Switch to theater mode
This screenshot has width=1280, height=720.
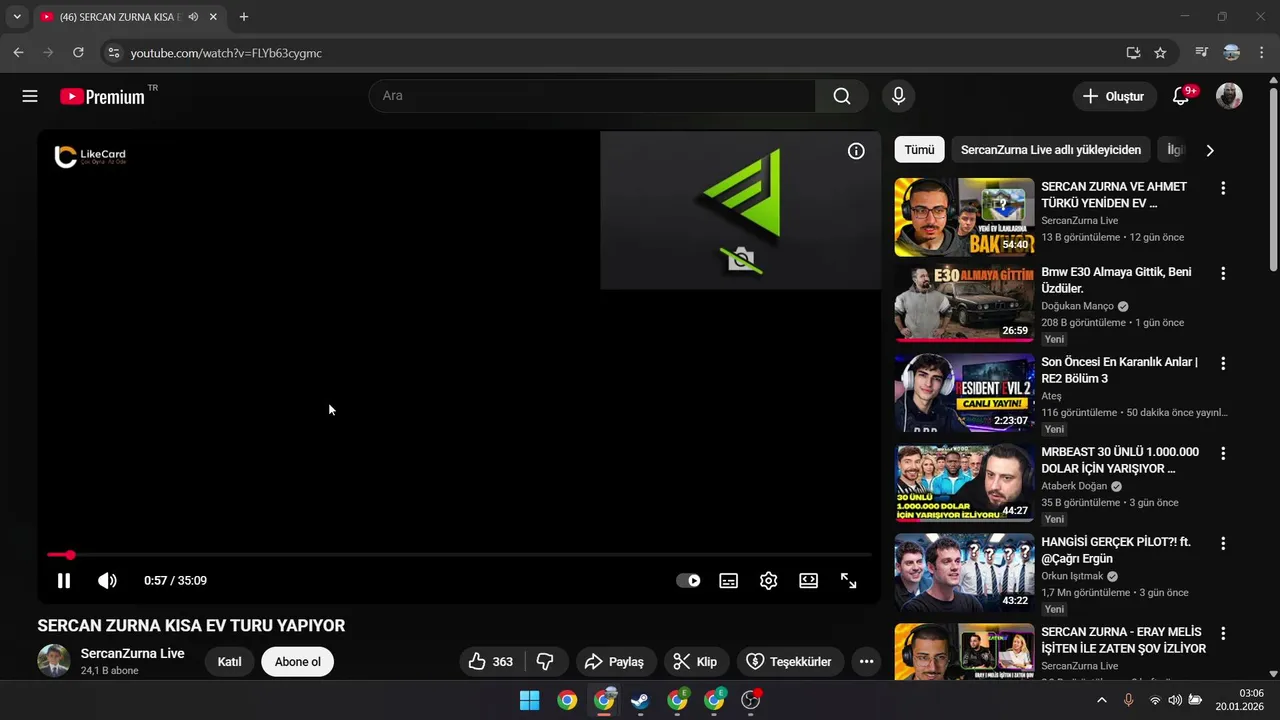coord(808,580)
